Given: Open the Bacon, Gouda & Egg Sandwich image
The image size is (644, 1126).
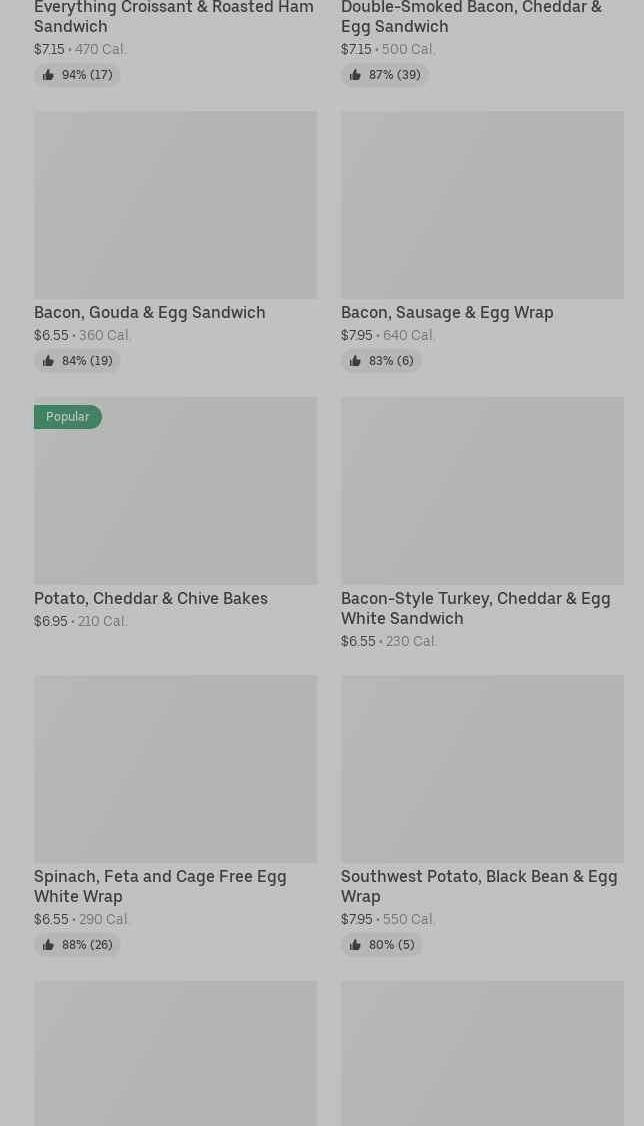Looking at the screenshot, I should [x=175, y=204].
